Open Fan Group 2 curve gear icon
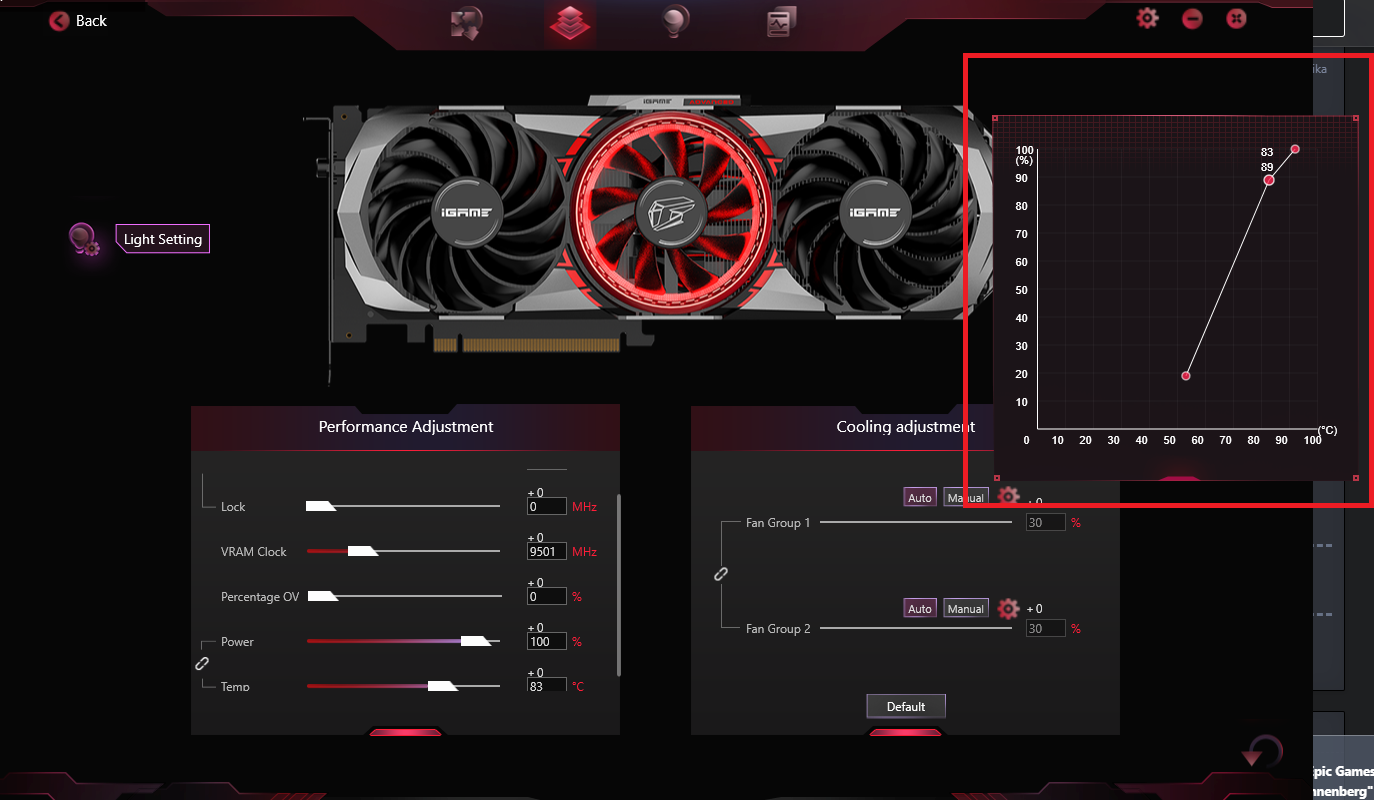Image resolution: width=1374 pixels, height=800 pixels. [1008, 608]
